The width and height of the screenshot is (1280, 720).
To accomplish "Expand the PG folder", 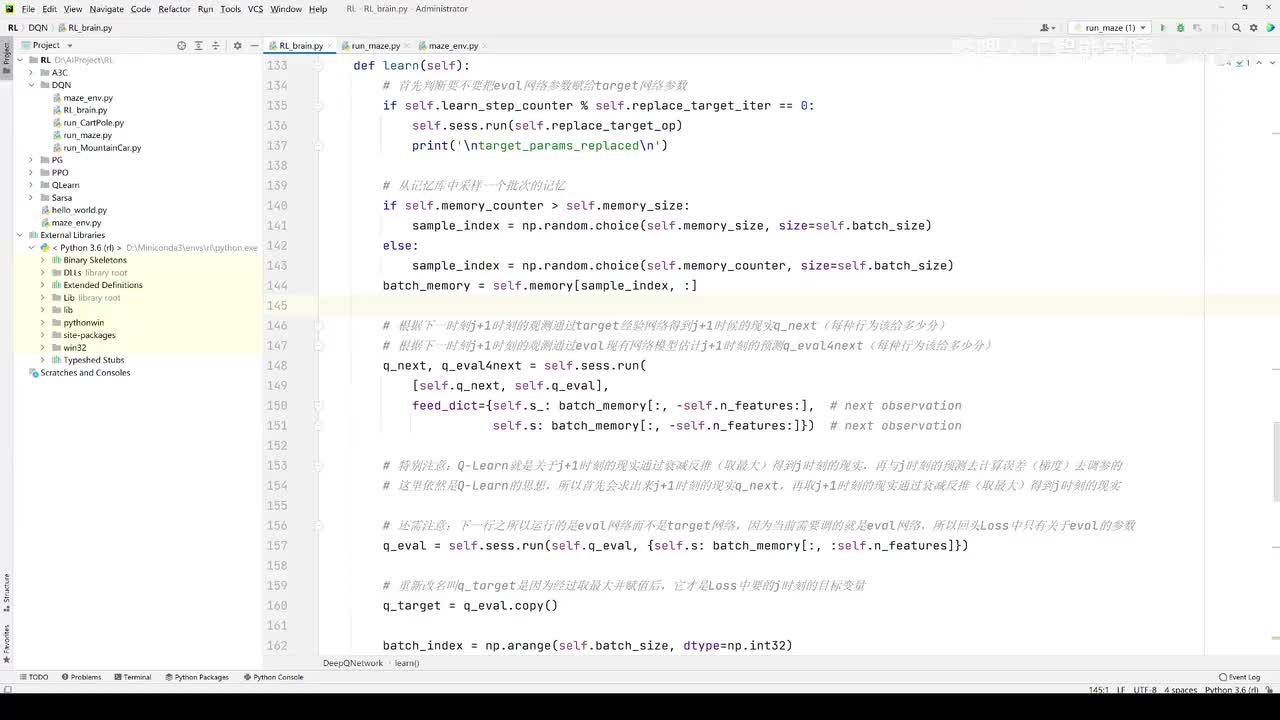I will coord(31,160).
